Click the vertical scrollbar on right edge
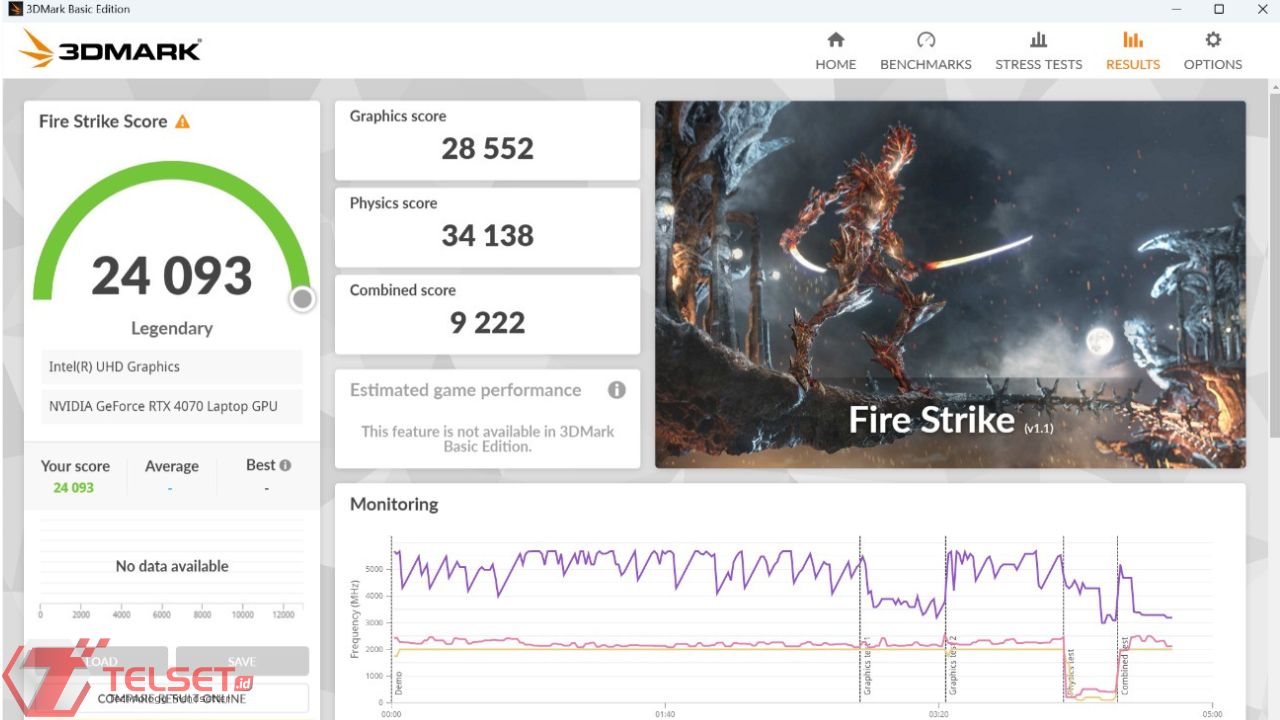This screenshot has width=1280, height=720. coord(1274,260)
